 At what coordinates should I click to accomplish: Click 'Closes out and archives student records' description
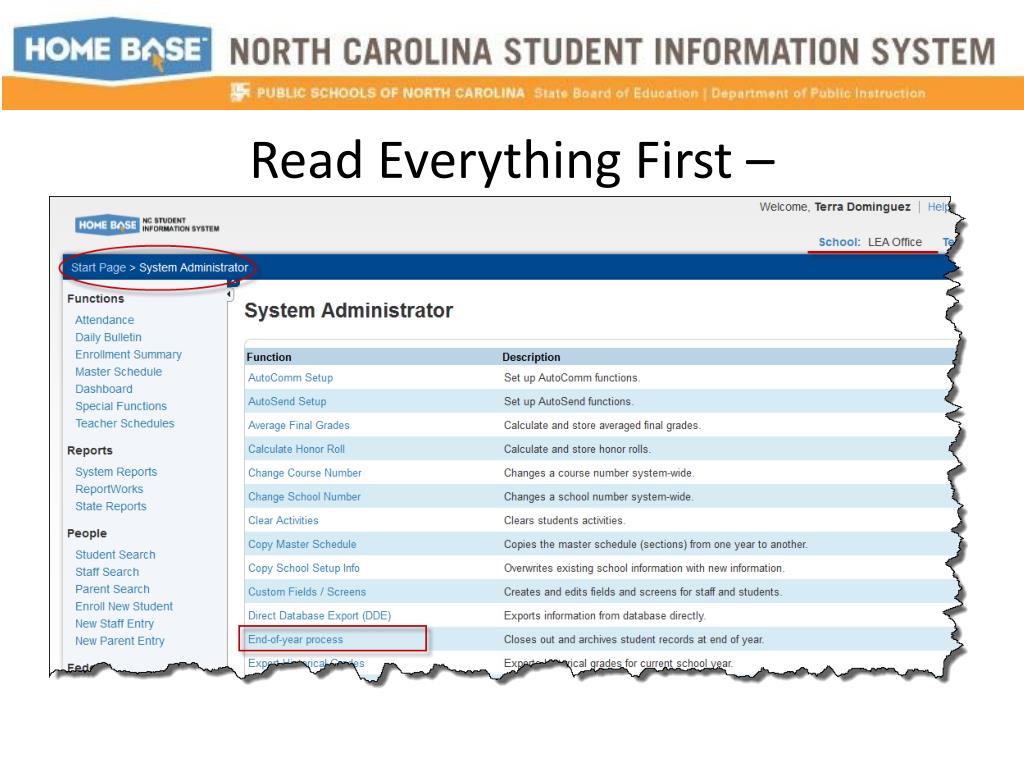(633, 639)
